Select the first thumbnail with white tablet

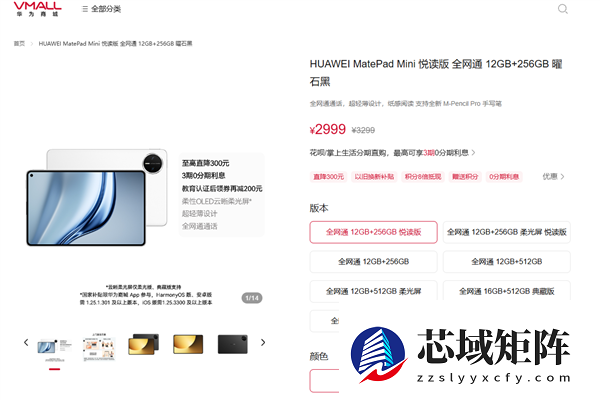point(54,348)
